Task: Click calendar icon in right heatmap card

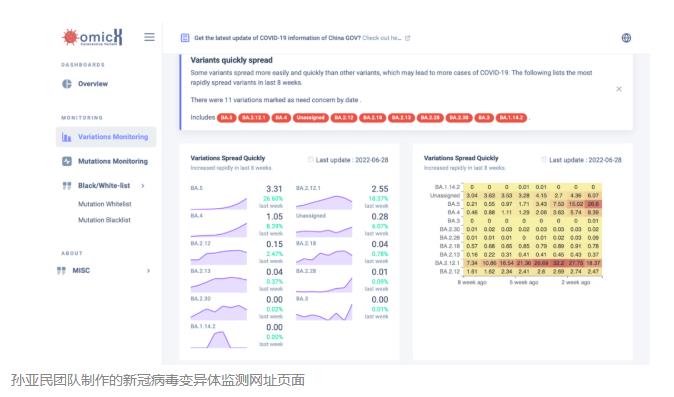Action: tap(544, 160)
